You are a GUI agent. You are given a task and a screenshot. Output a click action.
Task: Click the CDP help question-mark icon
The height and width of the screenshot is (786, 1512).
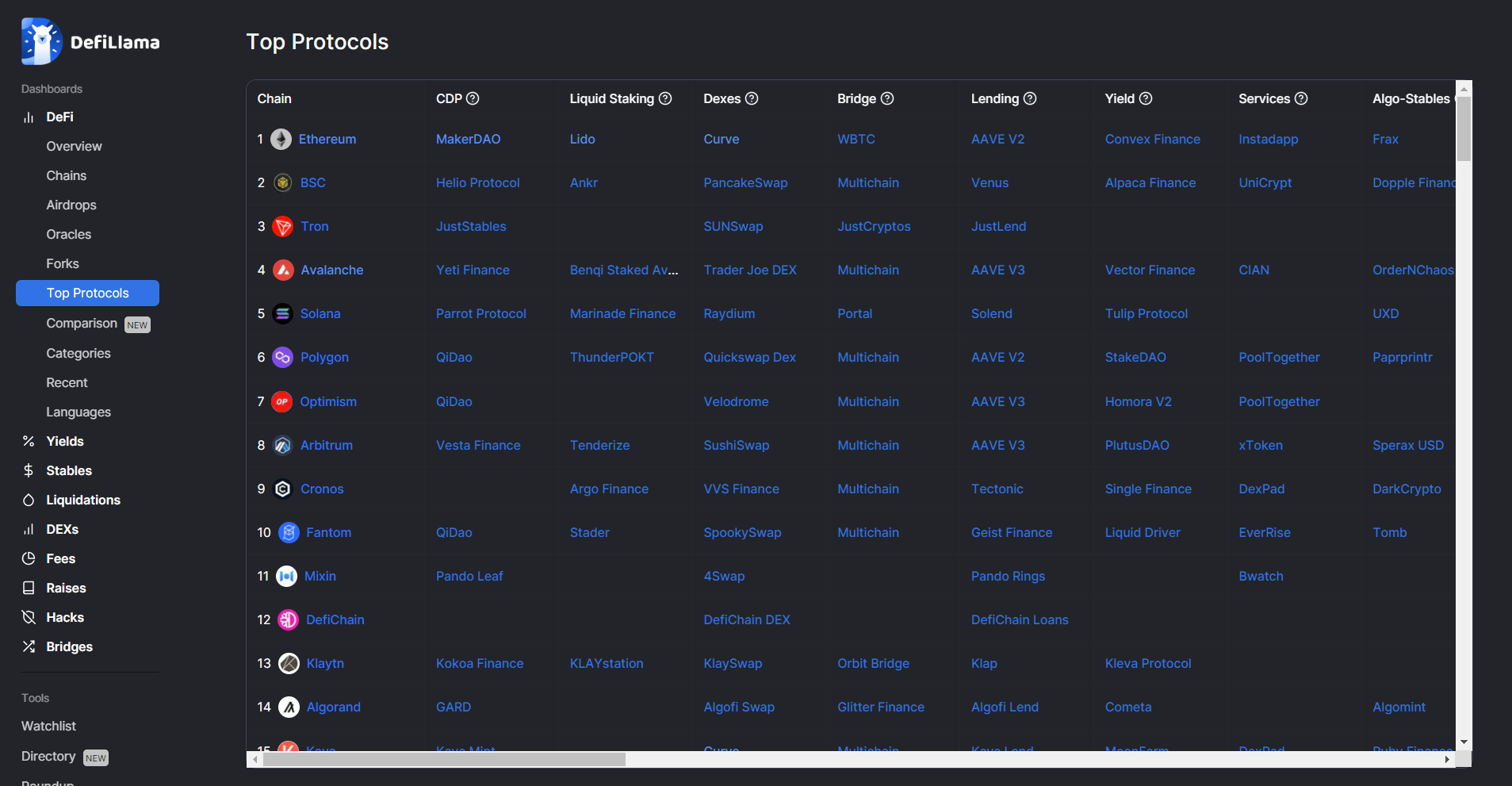(x=473, y=98)
